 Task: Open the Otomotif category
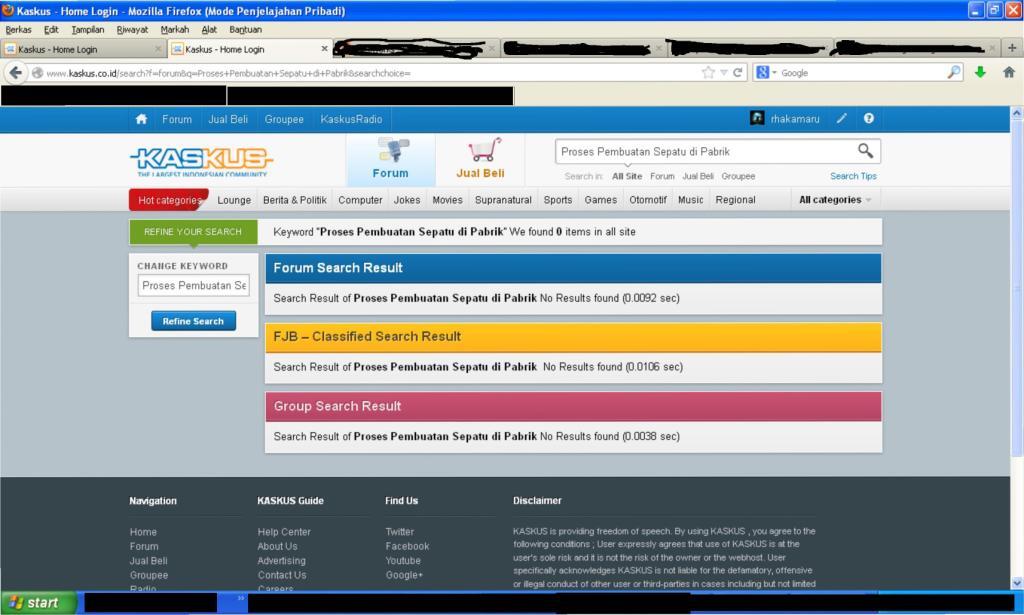[648, 200]
